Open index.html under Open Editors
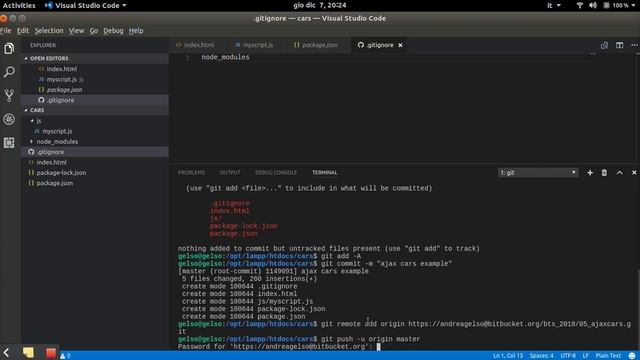The width and height of the screenshot is (640, 360). click(62, 69)
